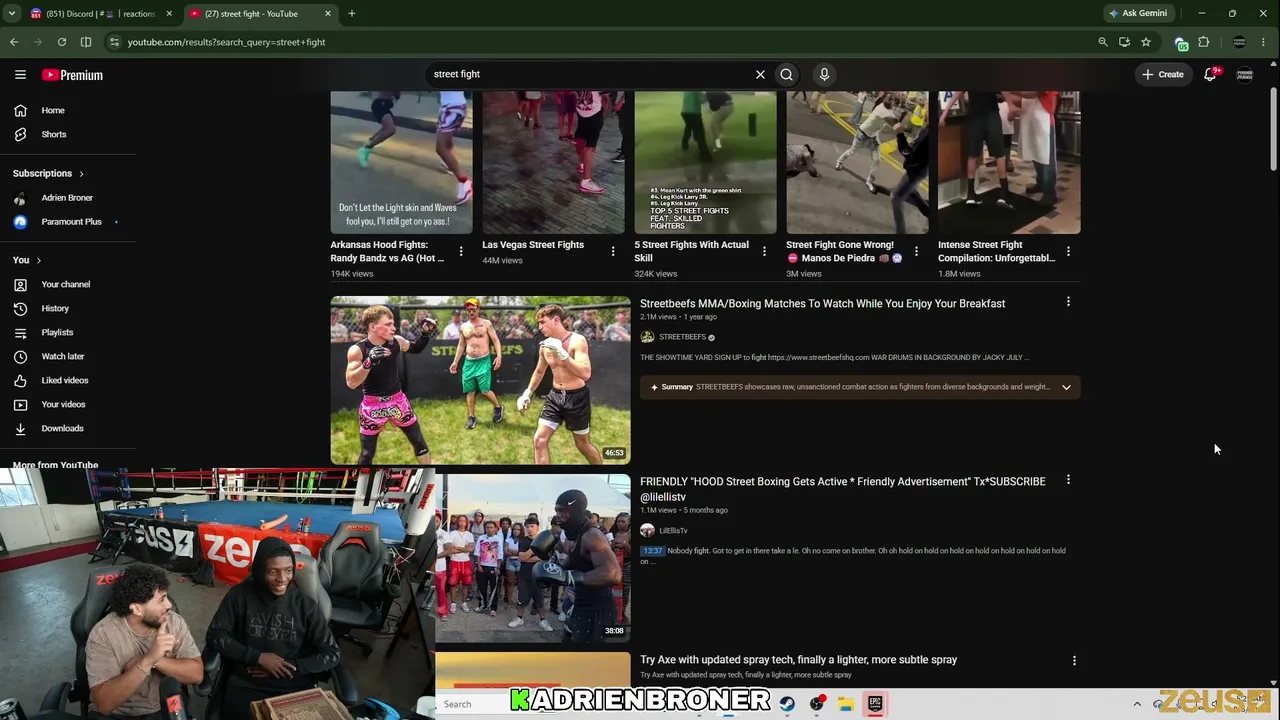Open a new browser tab
Screen dimensions: 1280x720
(352, 14)
